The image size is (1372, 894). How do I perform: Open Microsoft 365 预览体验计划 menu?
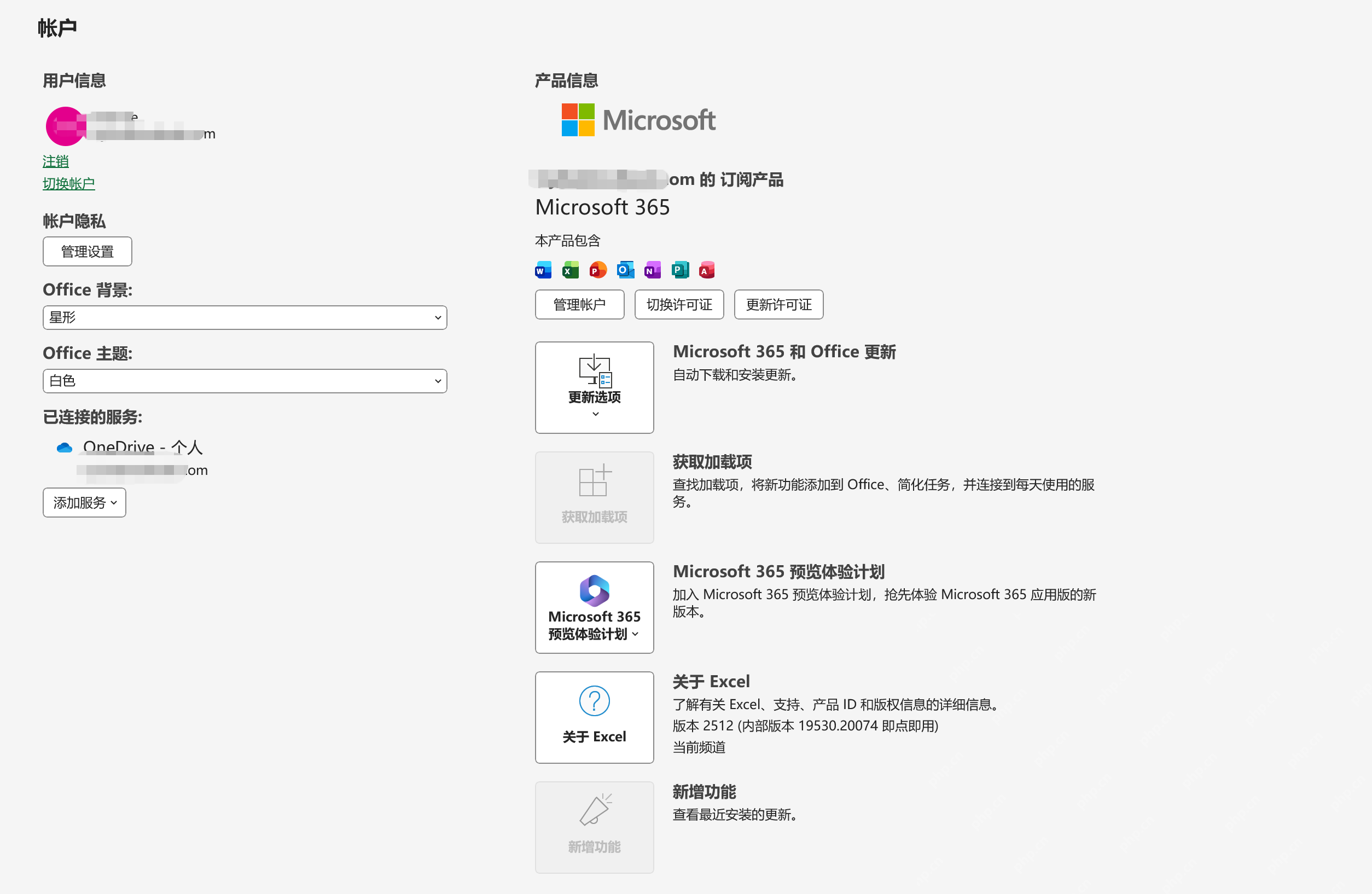(594, 607)
